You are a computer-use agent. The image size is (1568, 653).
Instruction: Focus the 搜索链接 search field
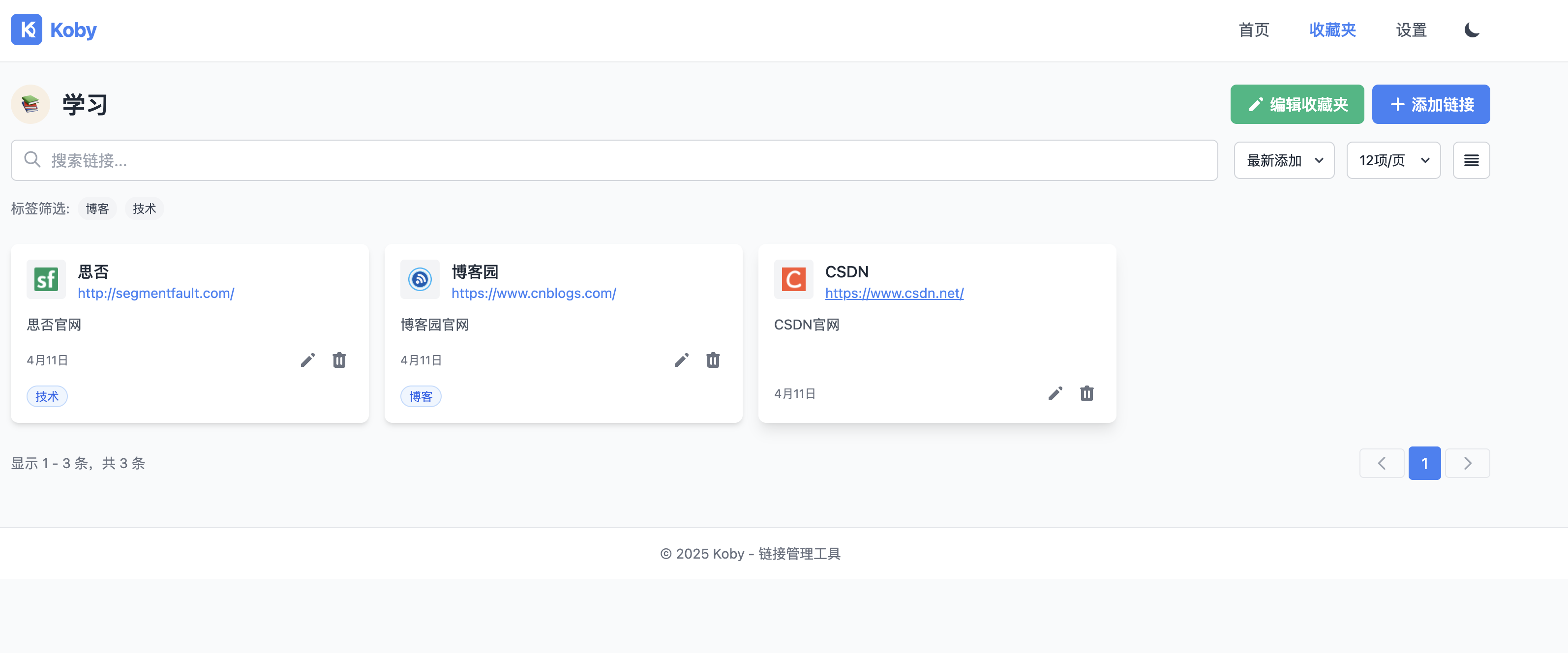[614, 160]
